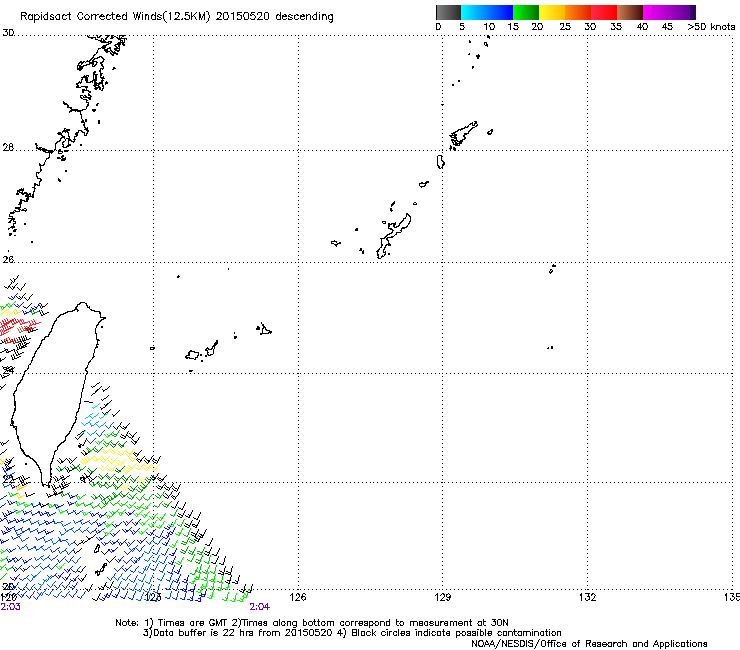740x650 pixels.
Task: Click the purple time label '2:04'
Action: coord(260,607)
